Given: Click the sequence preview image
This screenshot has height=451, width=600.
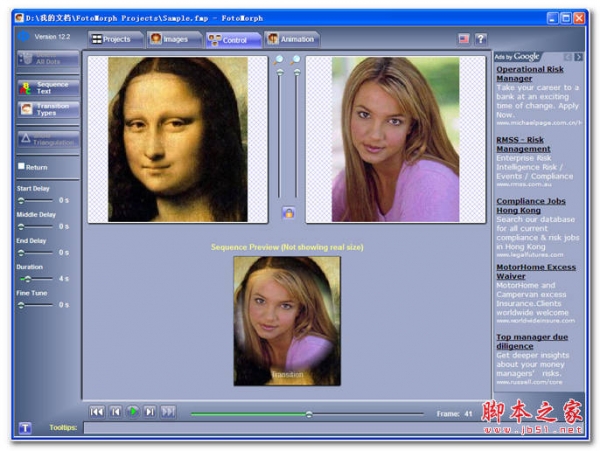Looking at the screenshot, I should point(287,321).
